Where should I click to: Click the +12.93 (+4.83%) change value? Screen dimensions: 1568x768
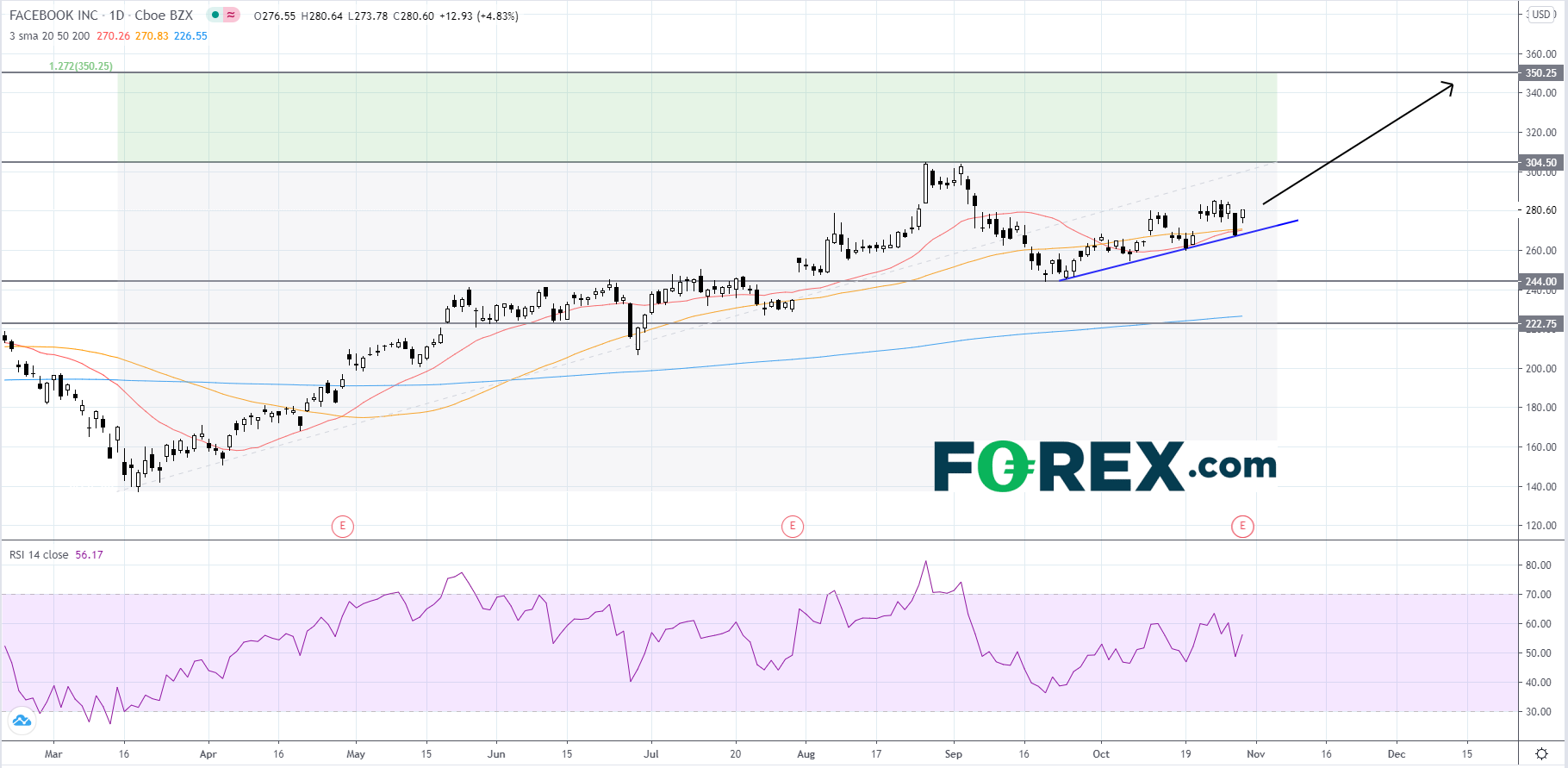(478, 16)
